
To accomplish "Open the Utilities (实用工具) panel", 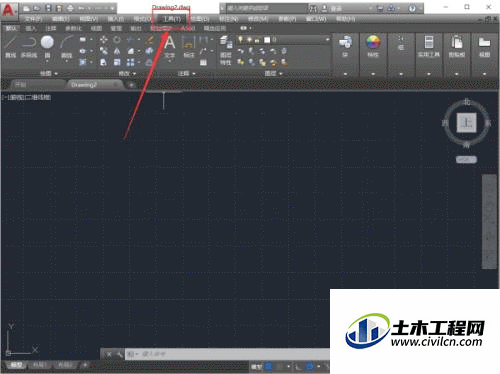I will point(429,47).
